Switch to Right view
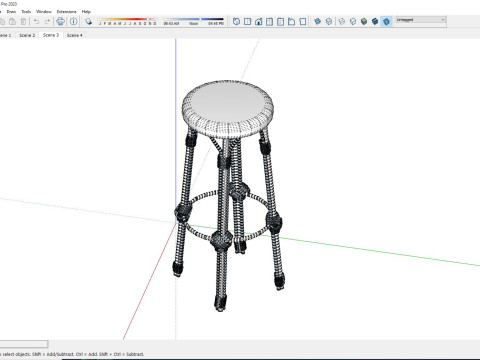The image size is (480, 360). click(269, 22)
